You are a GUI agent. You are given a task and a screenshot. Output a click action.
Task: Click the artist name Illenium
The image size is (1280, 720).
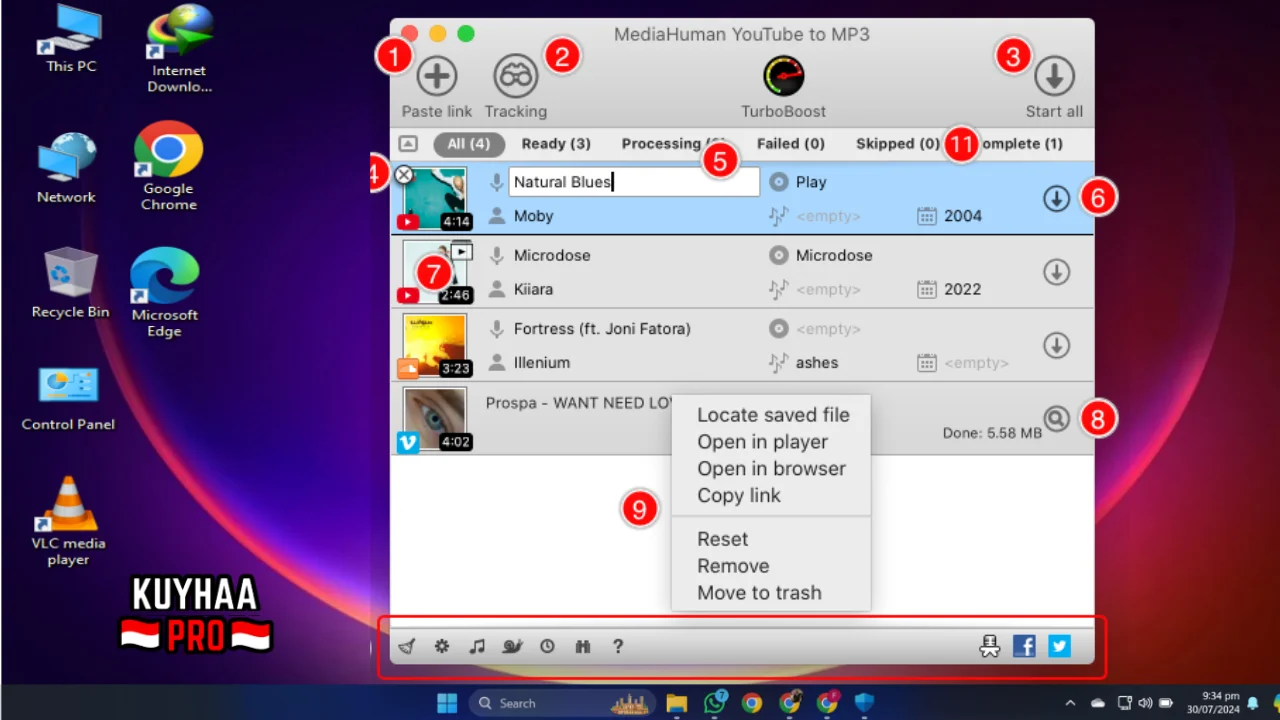tap(542, 363)
